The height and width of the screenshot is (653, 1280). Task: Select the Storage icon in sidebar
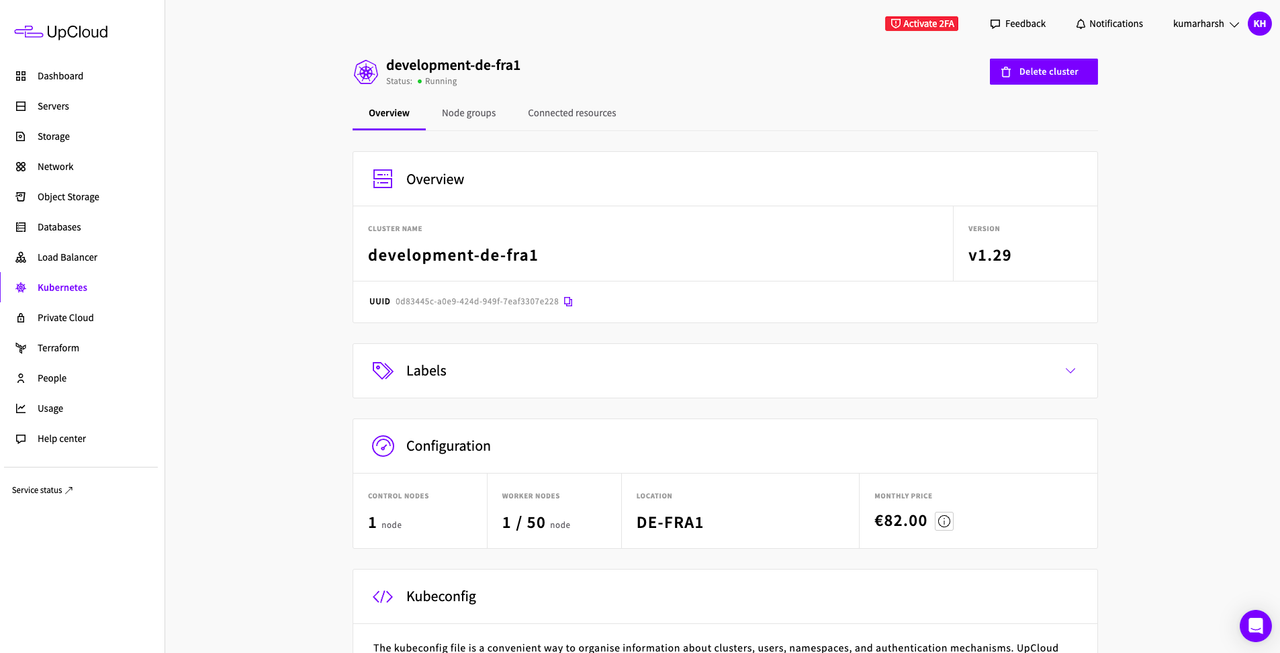click(21, 136)
